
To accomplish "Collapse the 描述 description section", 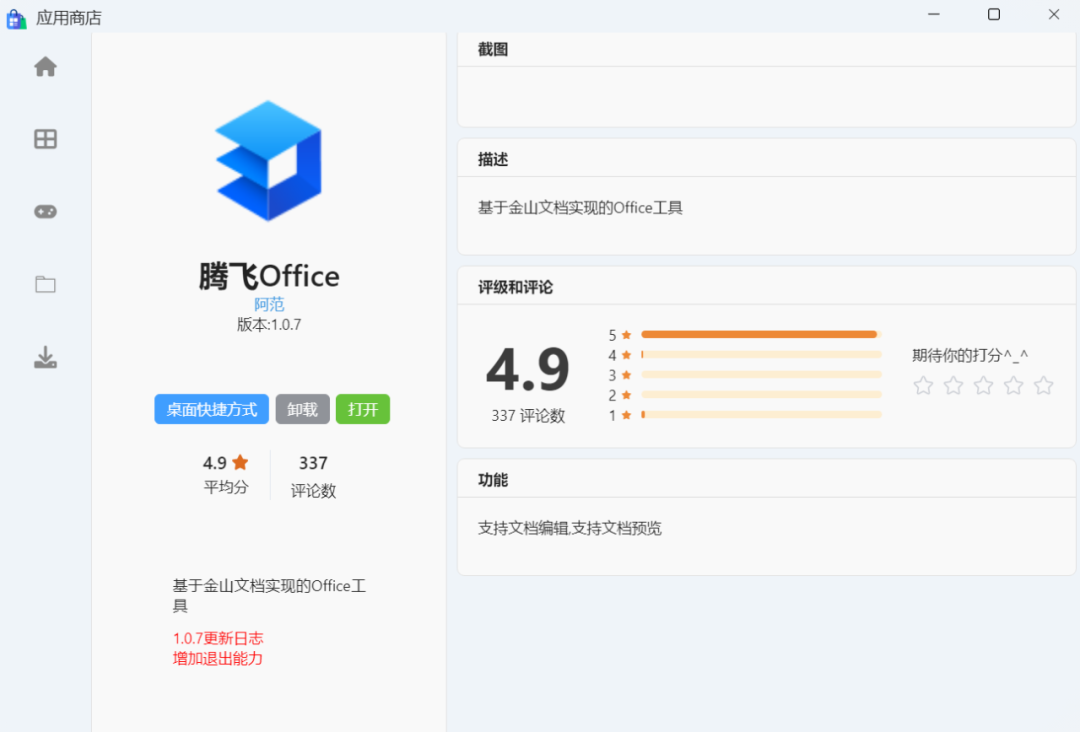I will [489, 159].
